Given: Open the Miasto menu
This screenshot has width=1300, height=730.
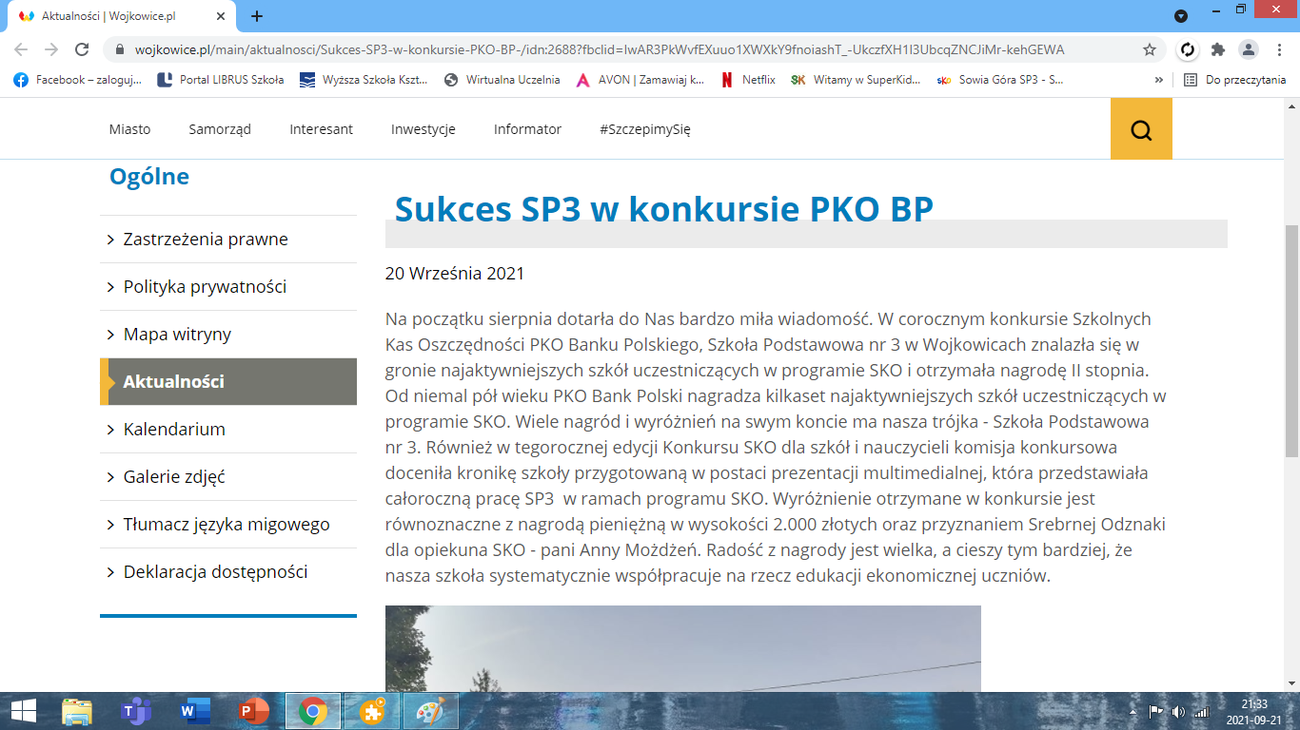Looking at the screenshot, I should pyautogui.click(x=130, y=129).
